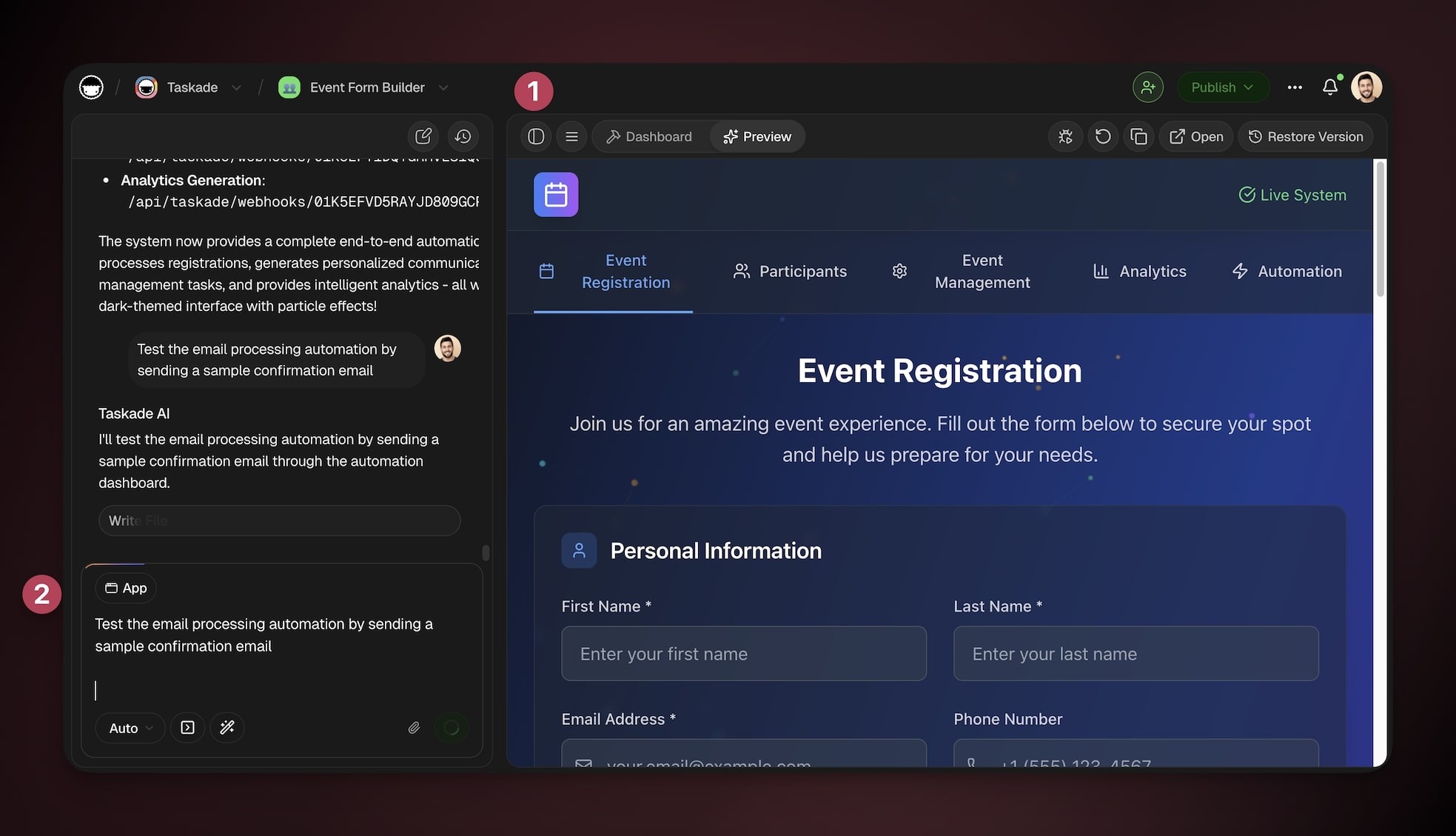Click the Open button
This screenshot has width=1456, height=836.
1196,136
